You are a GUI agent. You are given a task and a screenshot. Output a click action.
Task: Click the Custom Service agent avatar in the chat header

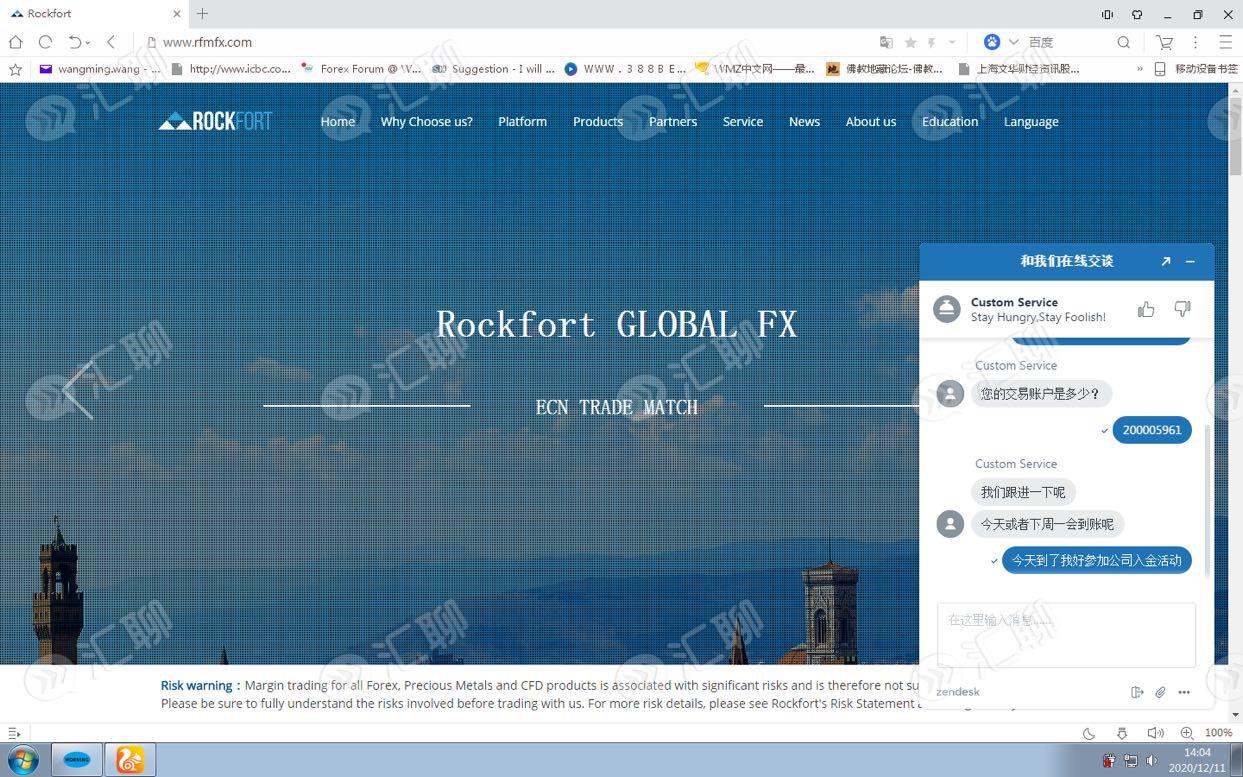pos(947,309)
